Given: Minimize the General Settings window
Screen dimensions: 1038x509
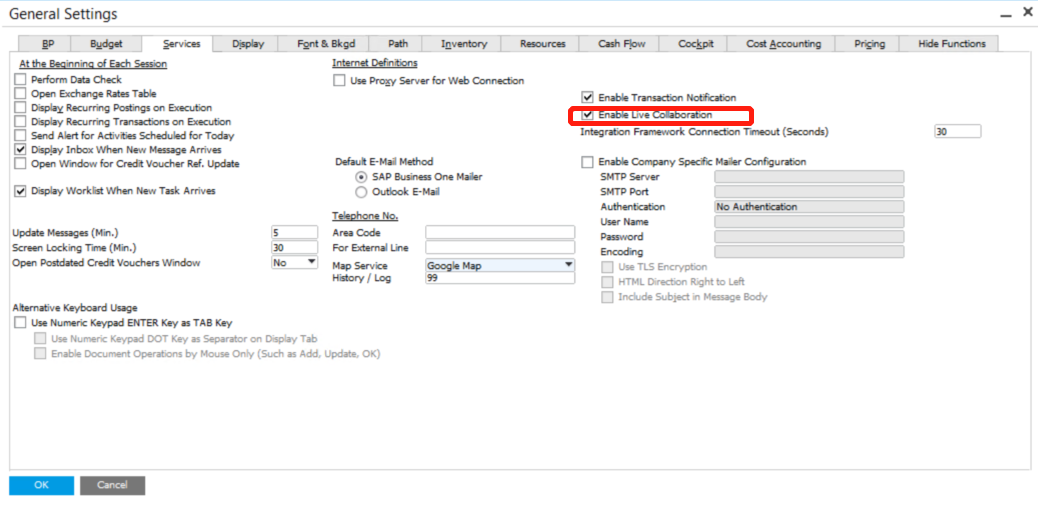Looking at the screenshot, I should (x=1004, y=13).
